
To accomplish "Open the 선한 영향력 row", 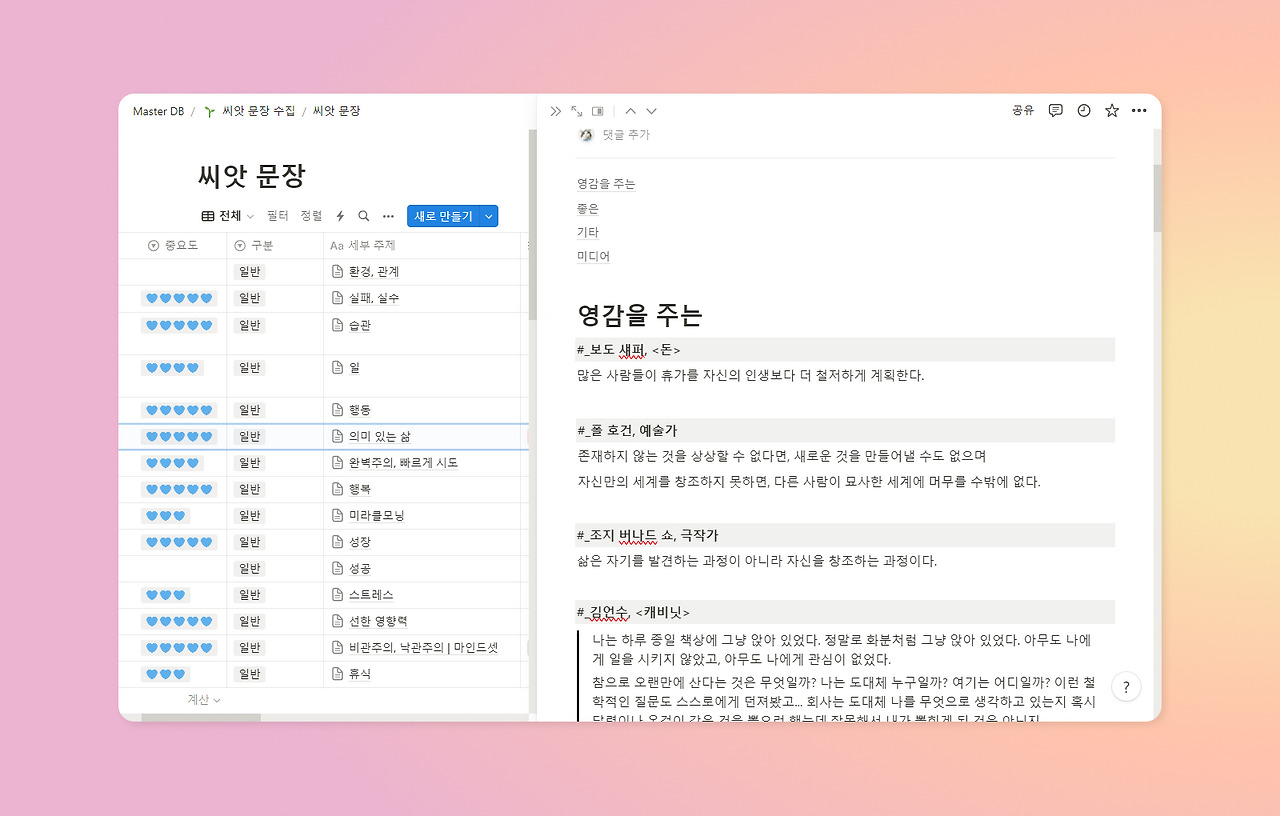I will coord(378,621).
